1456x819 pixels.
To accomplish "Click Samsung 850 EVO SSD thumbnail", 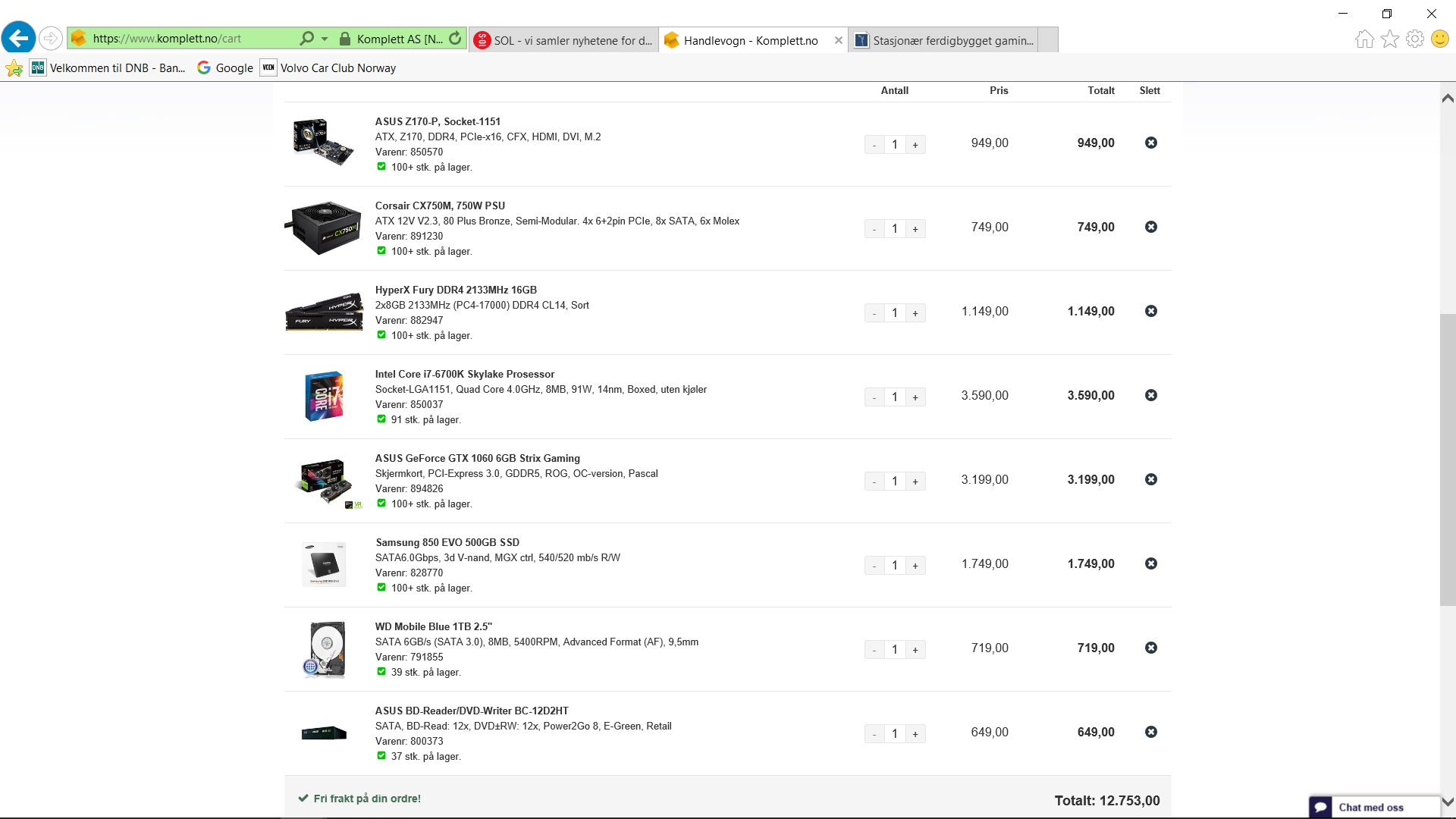I will click(x=324, y=564).
